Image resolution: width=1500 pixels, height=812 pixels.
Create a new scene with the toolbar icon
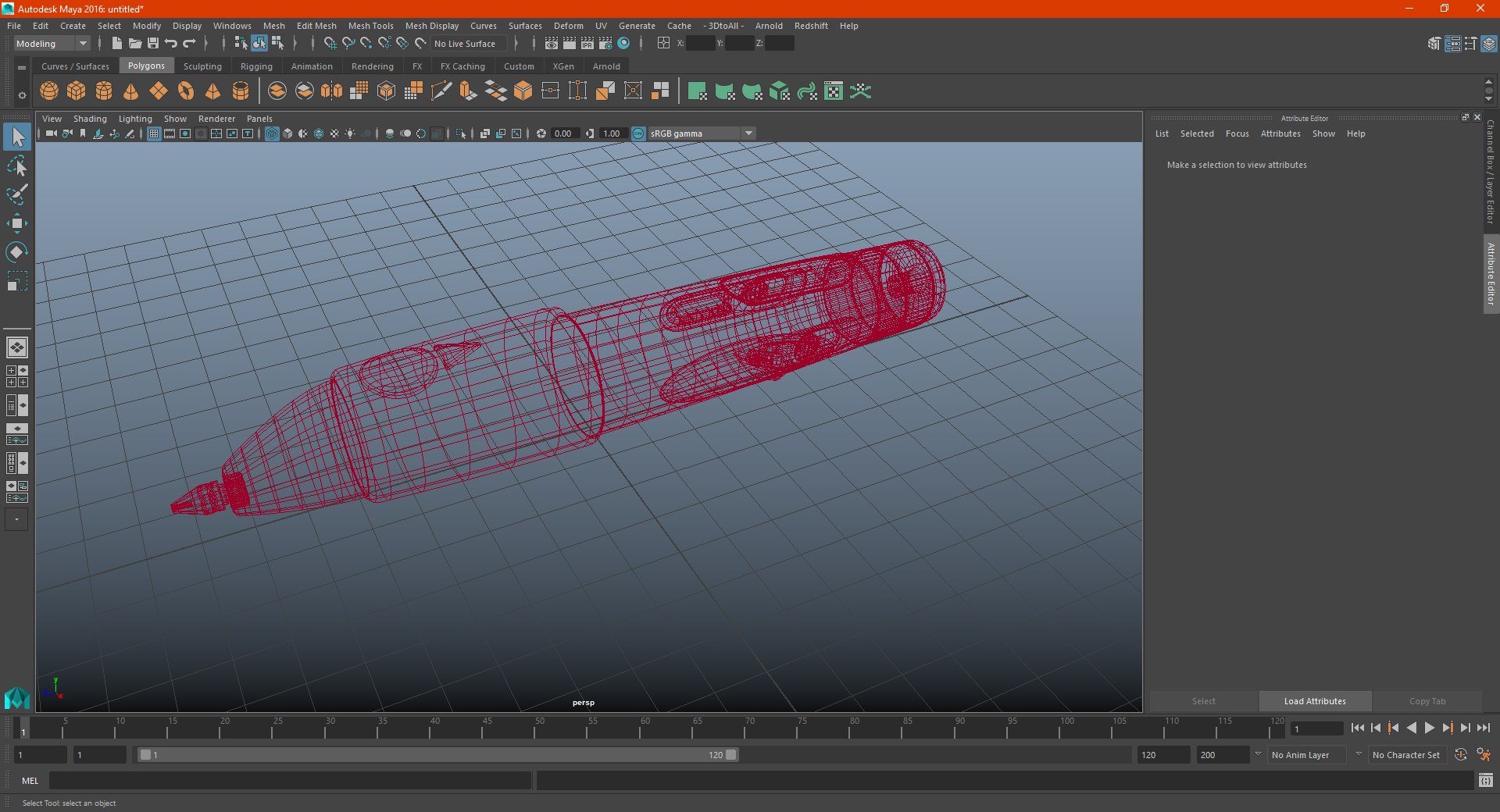tap(117, 44)
